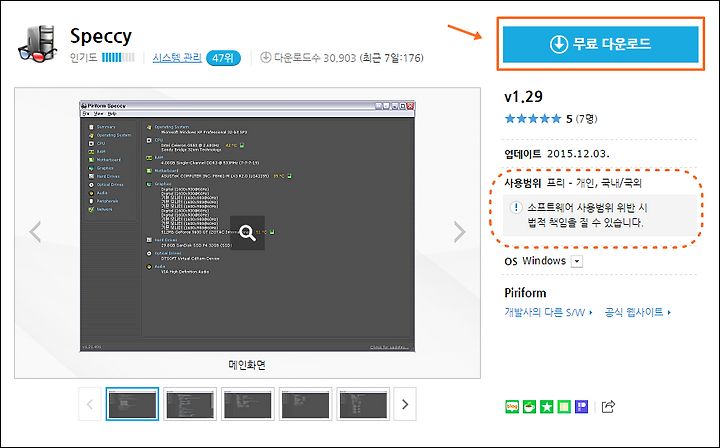Click the exclamation info icon in notice

(516, 207)
